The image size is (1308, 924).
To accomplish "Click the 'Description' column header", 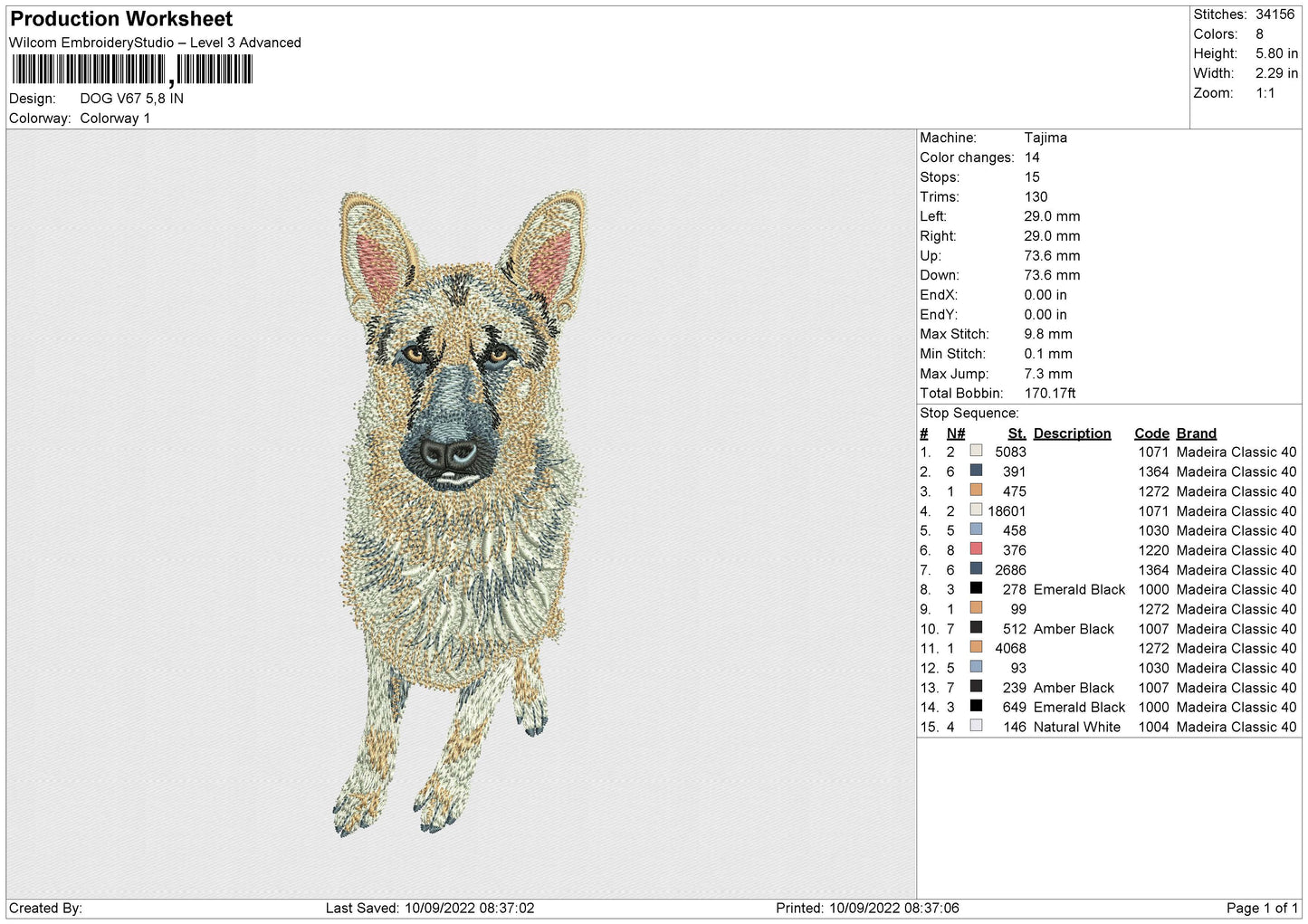I will click(x=1072, y=433).
